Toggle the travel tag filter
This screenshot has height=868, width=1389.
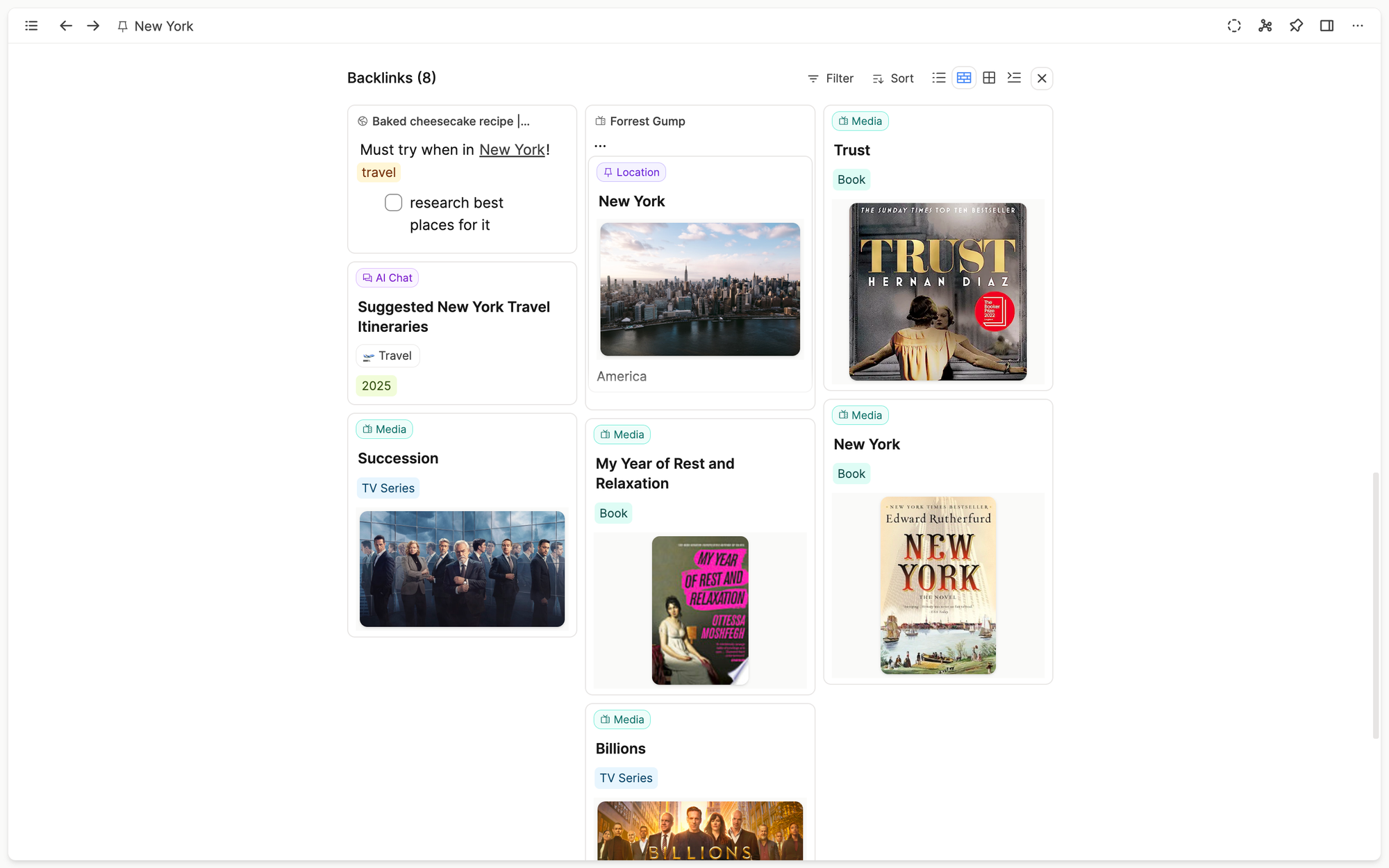[379, 172]
